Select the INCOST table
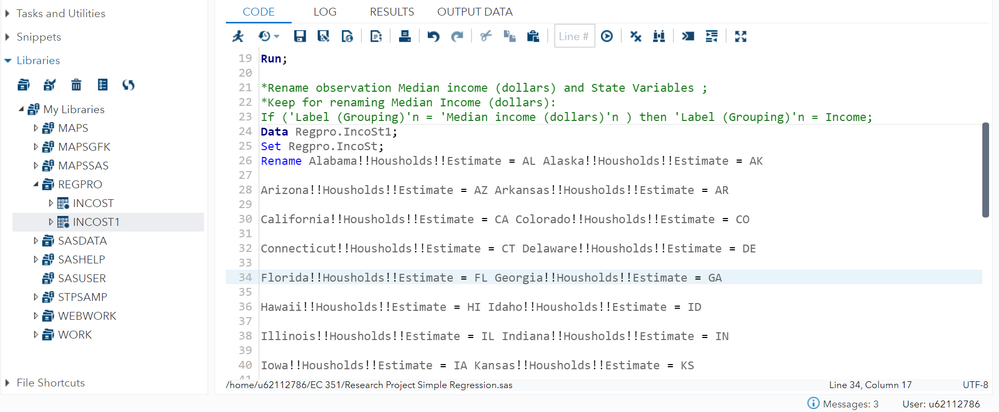 [x=93, y=203]
